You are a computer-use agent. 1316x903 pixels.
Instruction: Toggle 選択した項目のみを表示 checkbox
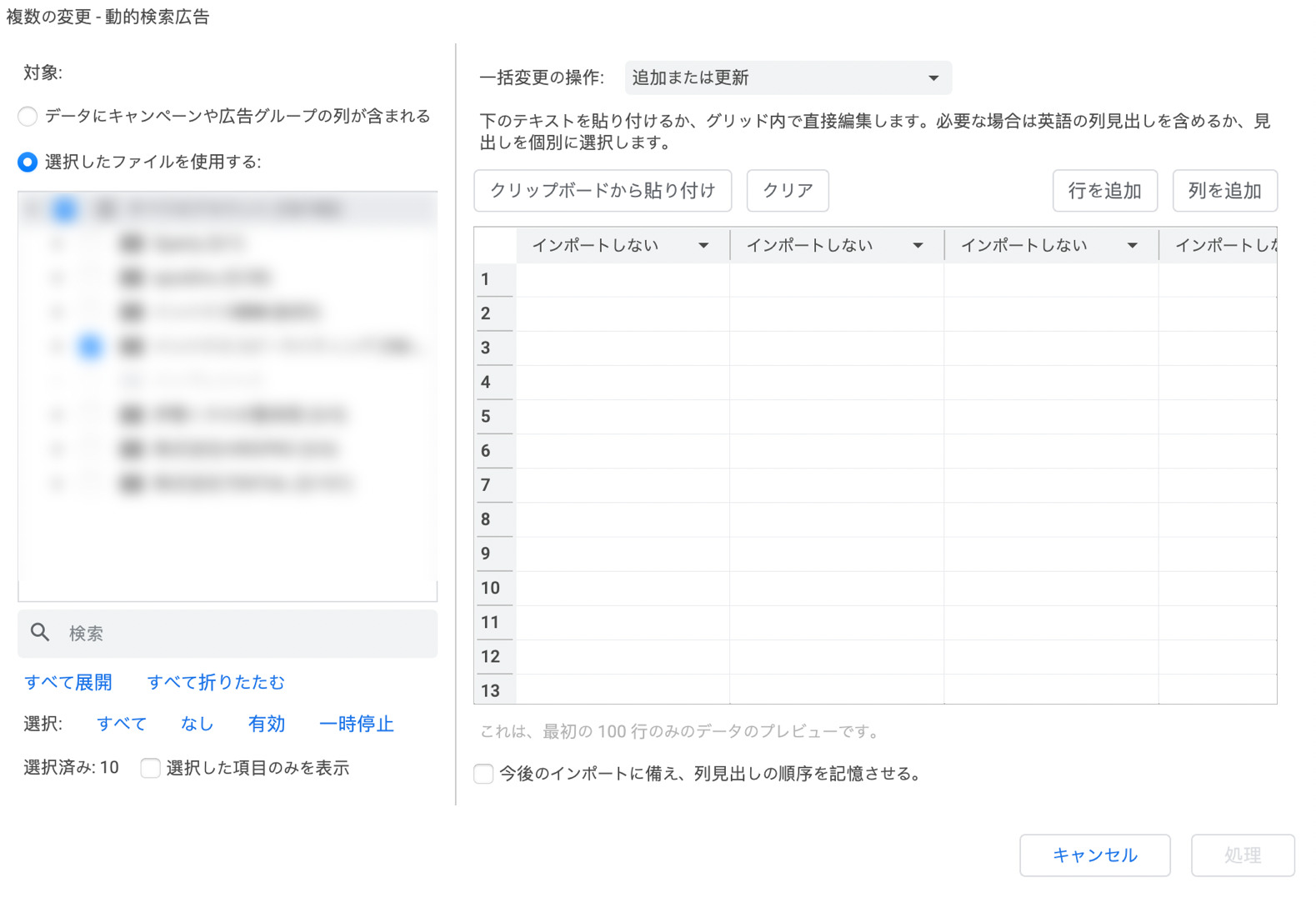(x=151, y=768)
